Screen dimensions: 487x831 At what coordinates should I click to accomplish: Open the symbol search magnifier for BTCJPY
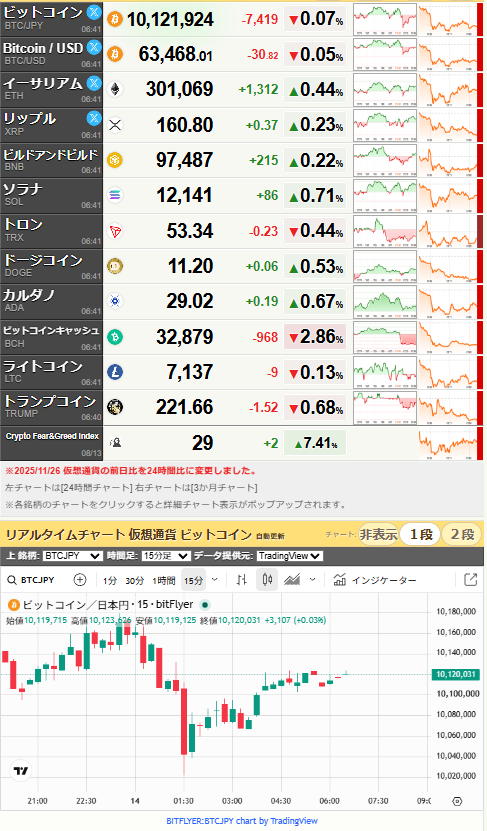coord(12,580)
